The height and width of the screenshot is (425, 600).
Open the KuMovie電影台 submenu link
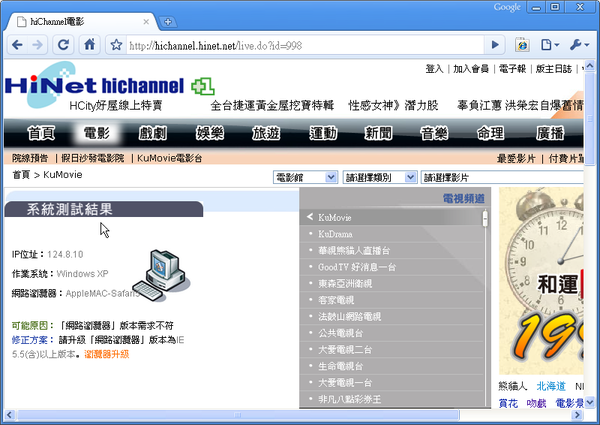(x=170, y=158)
